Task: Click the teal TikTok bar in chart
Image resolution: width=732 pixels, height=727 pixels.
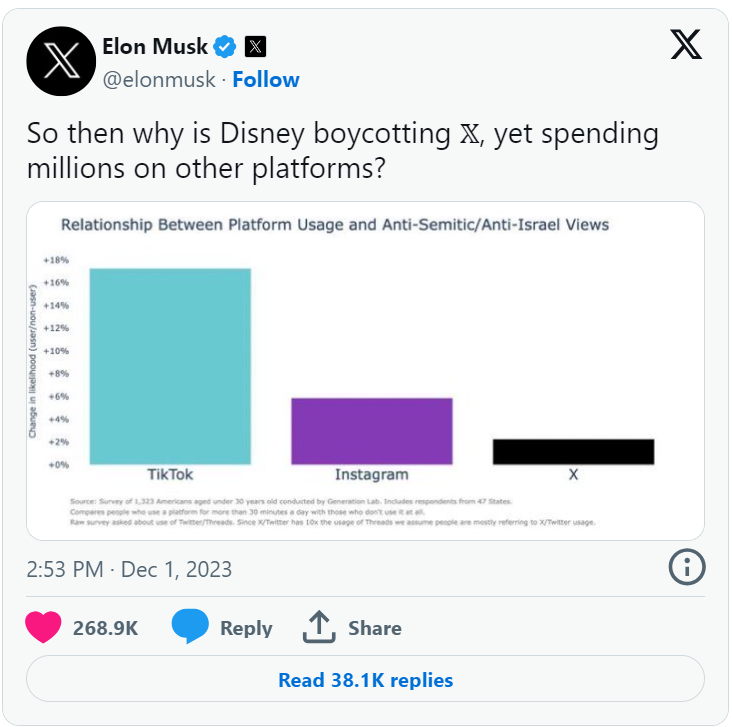Action: point(170,367)
